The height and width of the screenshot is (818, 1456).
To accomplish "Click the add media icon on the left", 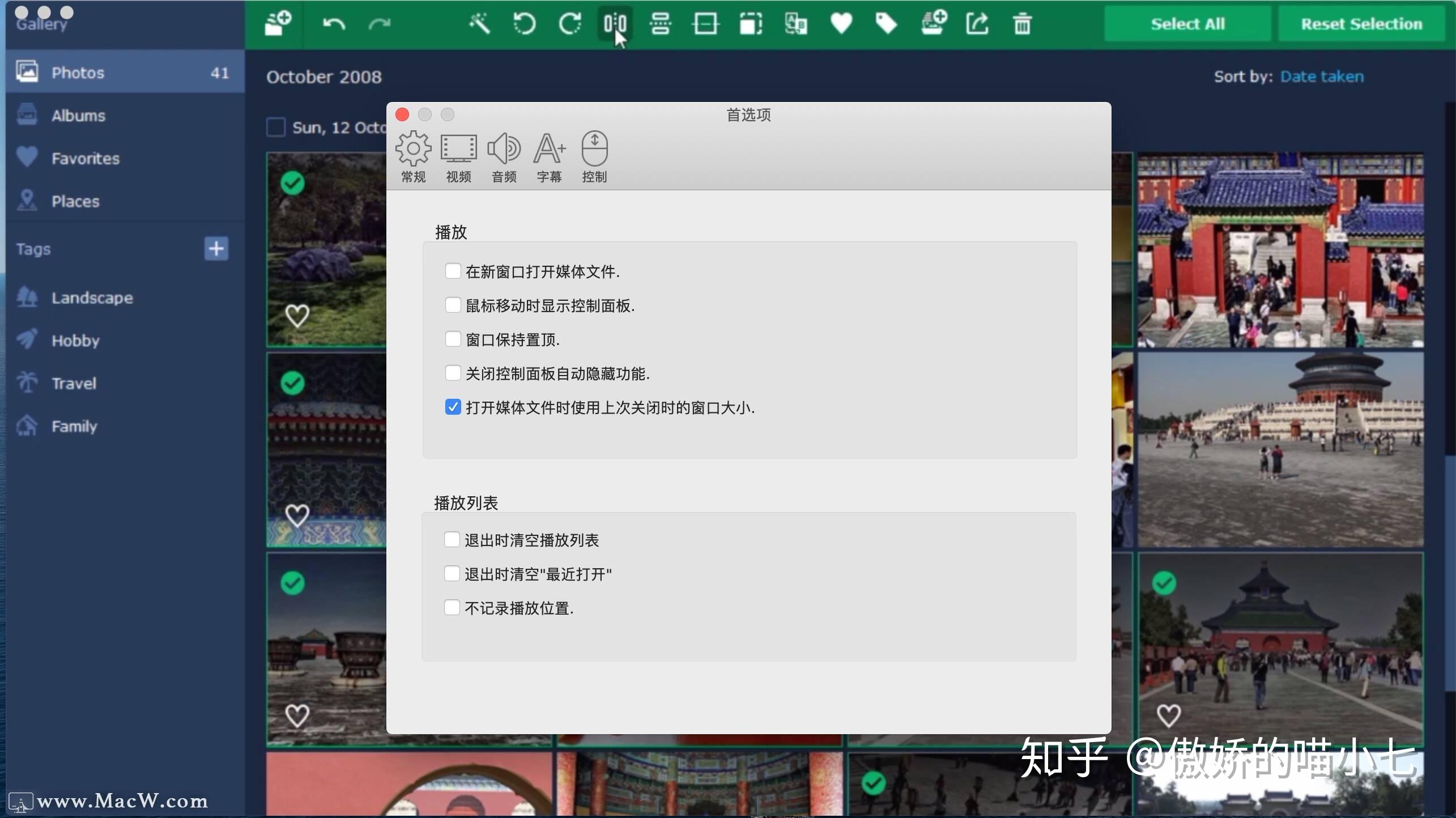I will pyautogui.click(x=276, y=24).
